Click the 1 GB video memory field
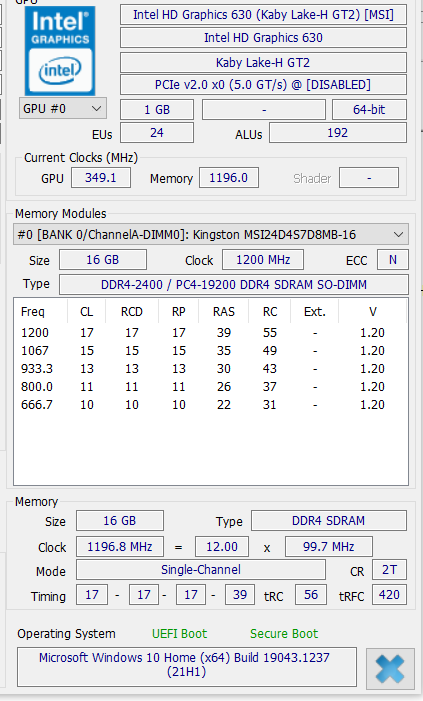This screenshot has width=423, height=701. (157, 110)
